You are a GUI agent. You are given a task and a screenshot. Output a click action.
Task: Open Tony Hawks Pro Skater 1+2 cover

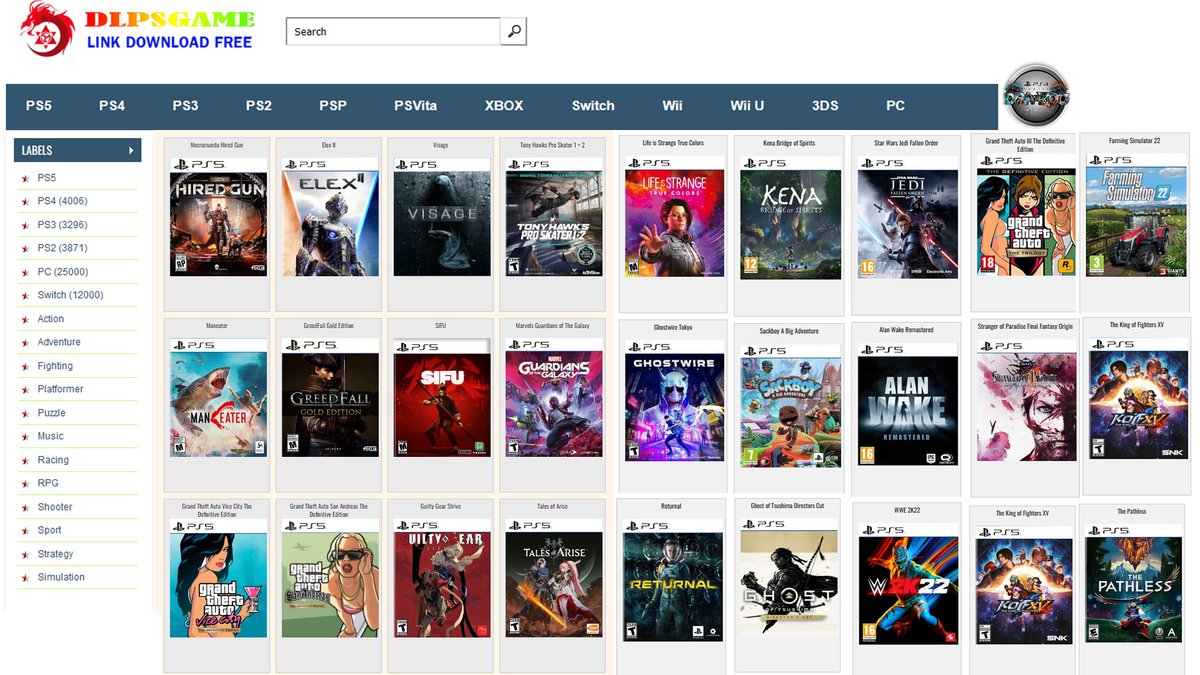[554, 217]
